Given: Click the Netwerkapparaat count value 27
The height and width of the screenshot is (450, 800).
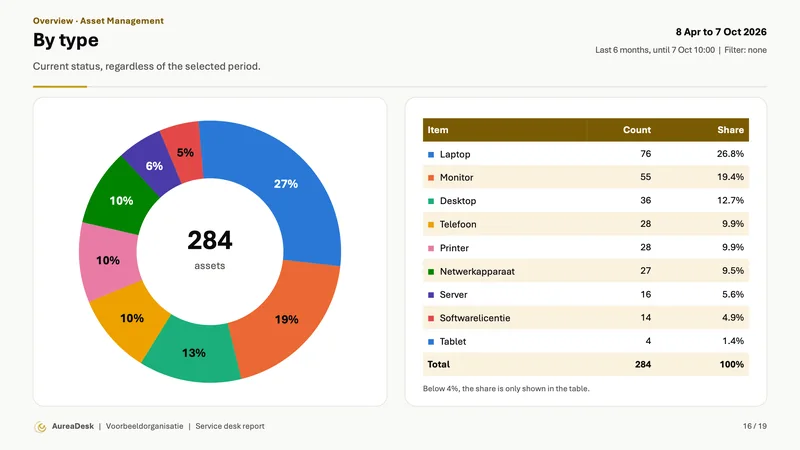Looking at the screenshot, I should click(645, 271).
